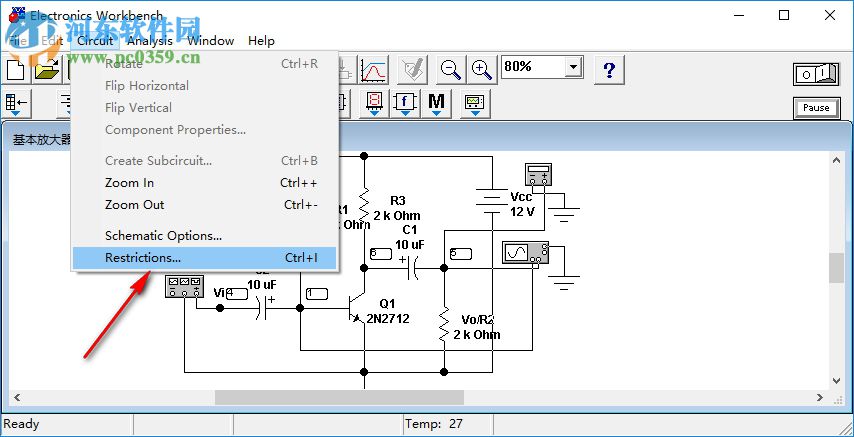854x437 pixels.
Task: Open the Display Graphs toolbar icon
Action: (374, 70)
